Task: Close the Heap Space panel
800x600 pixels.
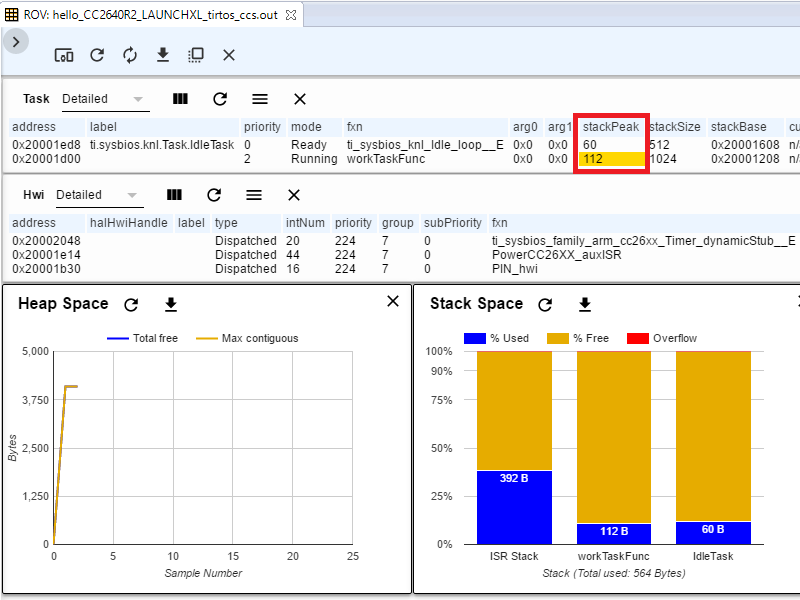Action: click(393, 301)
